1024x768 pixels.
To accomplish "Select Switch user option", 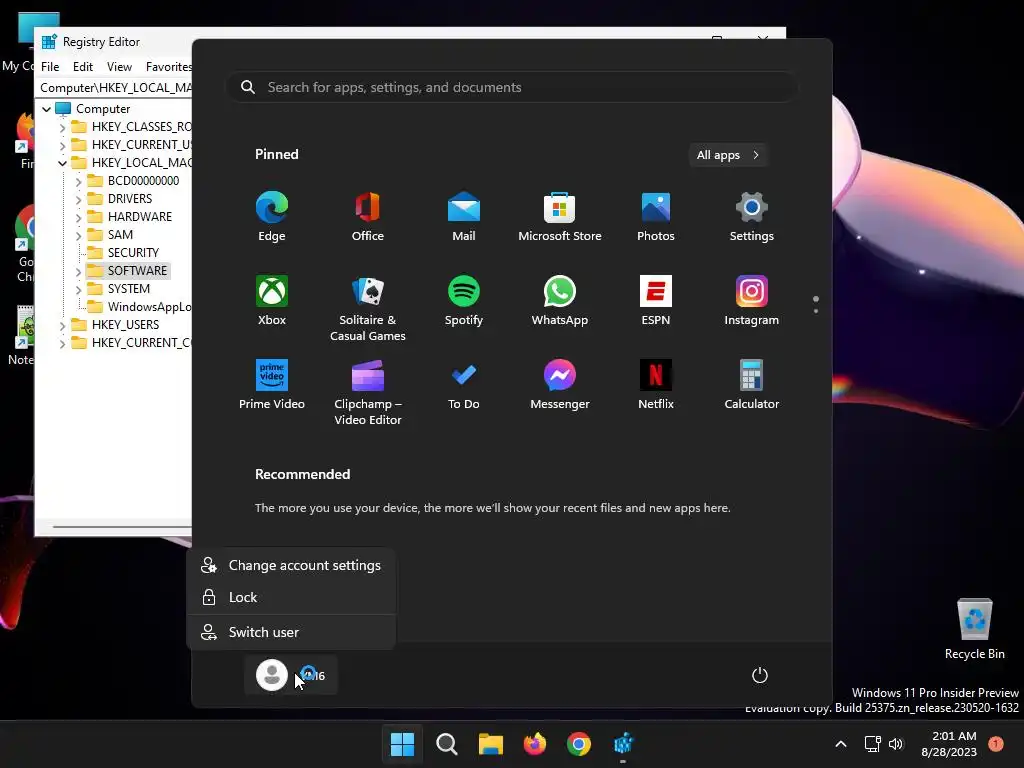I will (x=291, y=632).
